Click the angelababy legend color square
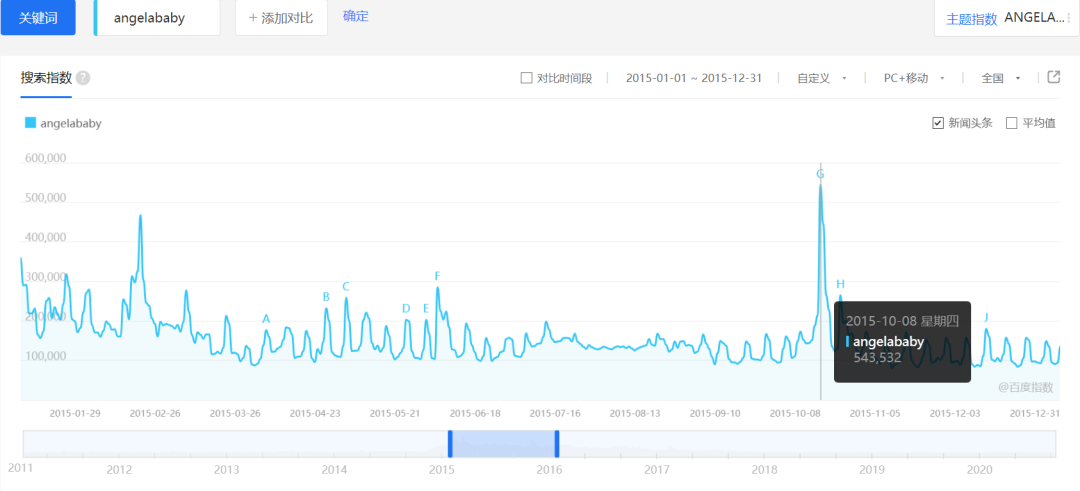Viewport: 1080px width, 491px height. click(x=30, y=123)
